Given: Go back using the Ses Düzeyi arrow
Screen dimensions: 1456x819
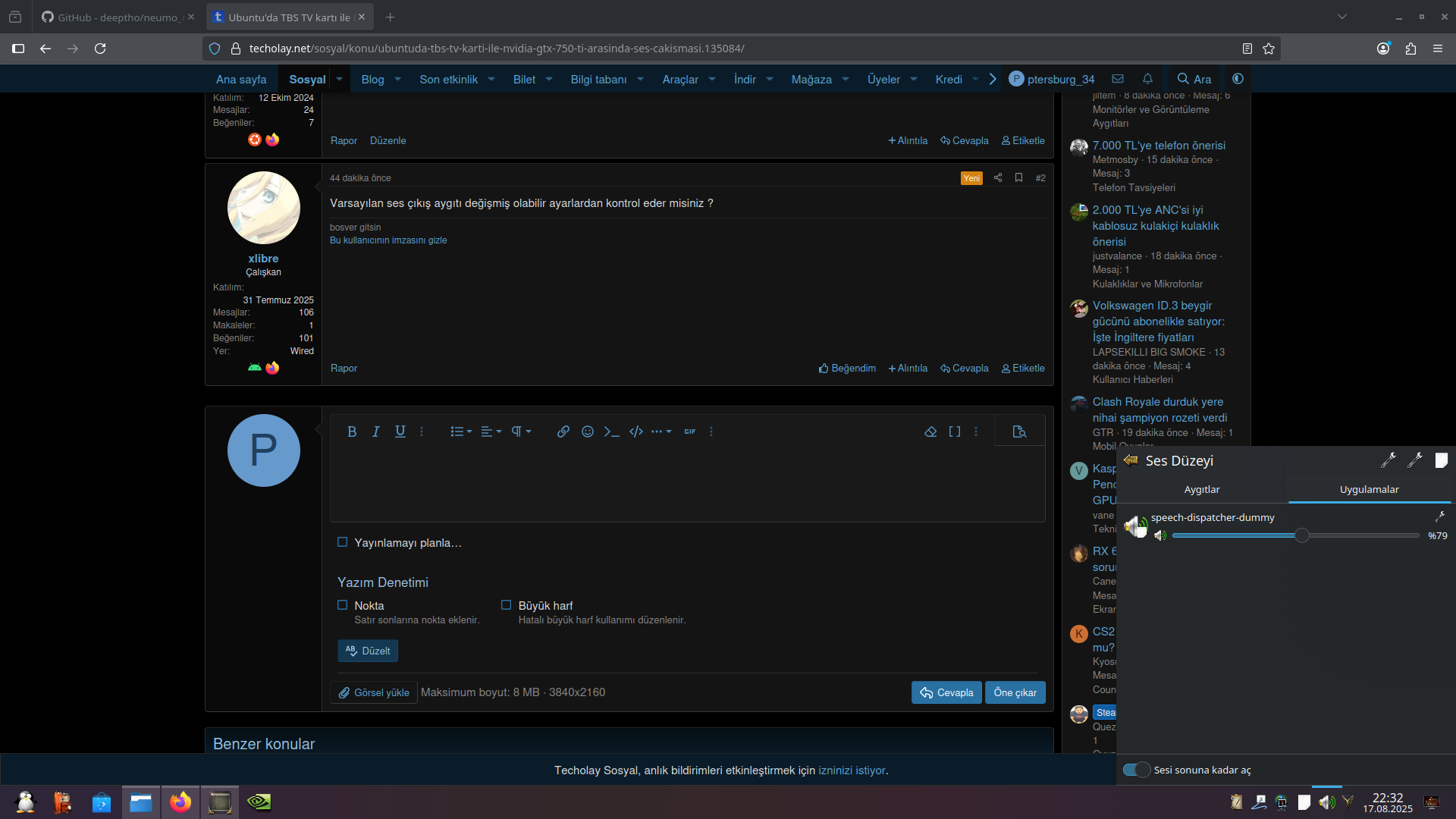Looking at the screenshot, I should 1131,460.
